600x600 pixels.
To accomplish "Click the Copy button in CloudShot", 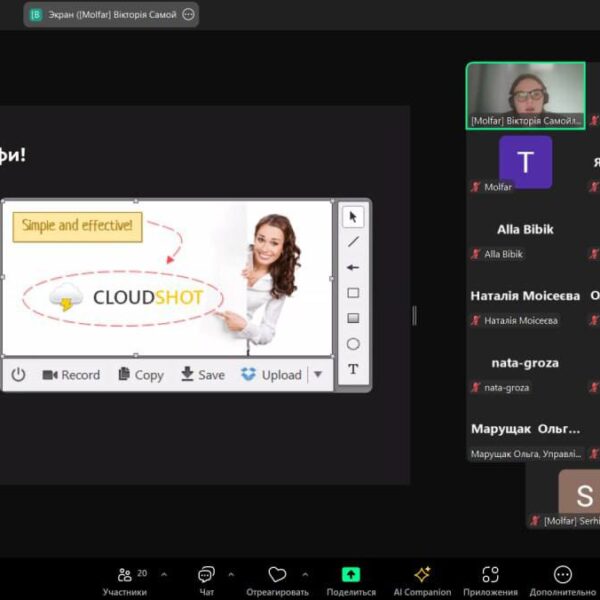I will (141, 375).
